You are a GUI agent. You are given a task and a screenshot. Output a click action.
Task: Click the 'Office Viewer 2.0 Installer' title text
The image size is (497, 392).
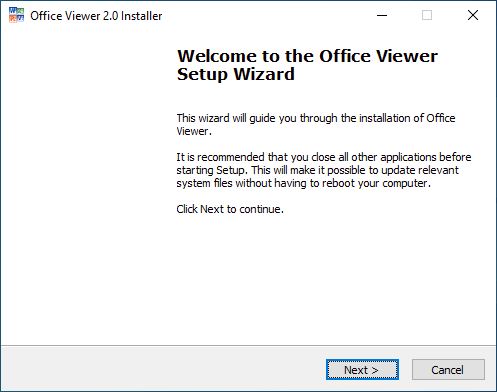(x=96, y=16)
